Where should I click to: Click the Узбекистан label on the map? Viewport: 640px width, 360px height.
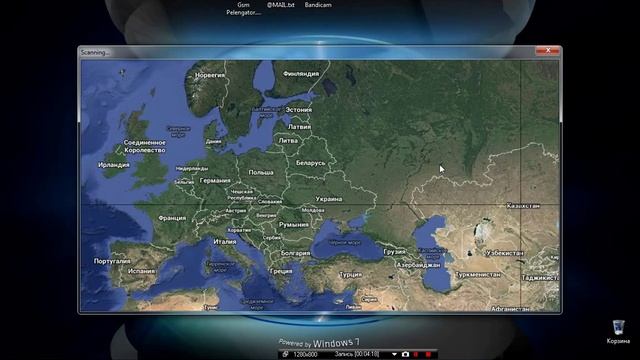(x=504, y=253)
